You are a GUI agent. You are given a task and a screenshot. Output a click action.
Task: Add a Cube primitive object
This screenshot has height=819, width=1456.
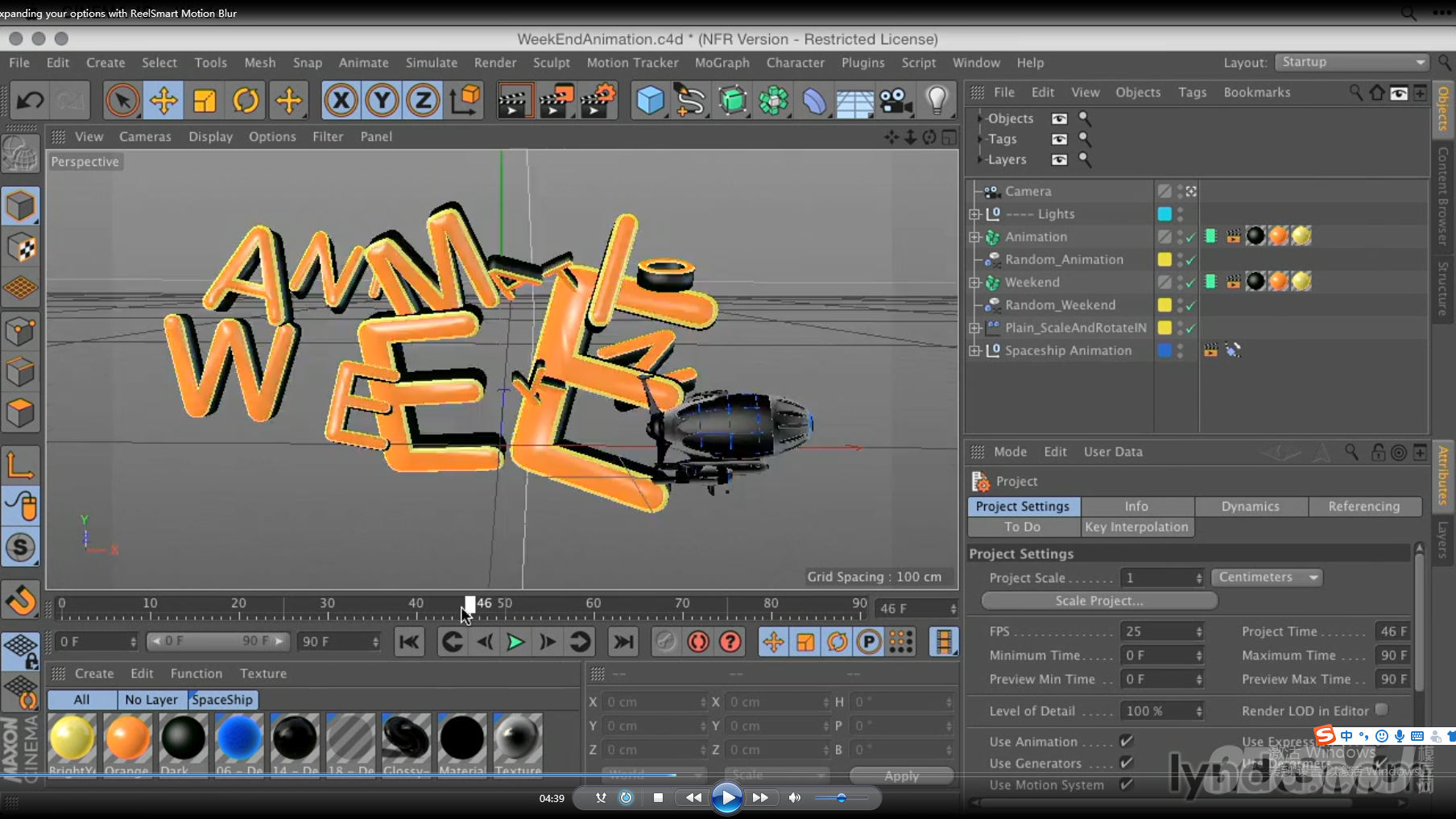click(x=650, y=101)
